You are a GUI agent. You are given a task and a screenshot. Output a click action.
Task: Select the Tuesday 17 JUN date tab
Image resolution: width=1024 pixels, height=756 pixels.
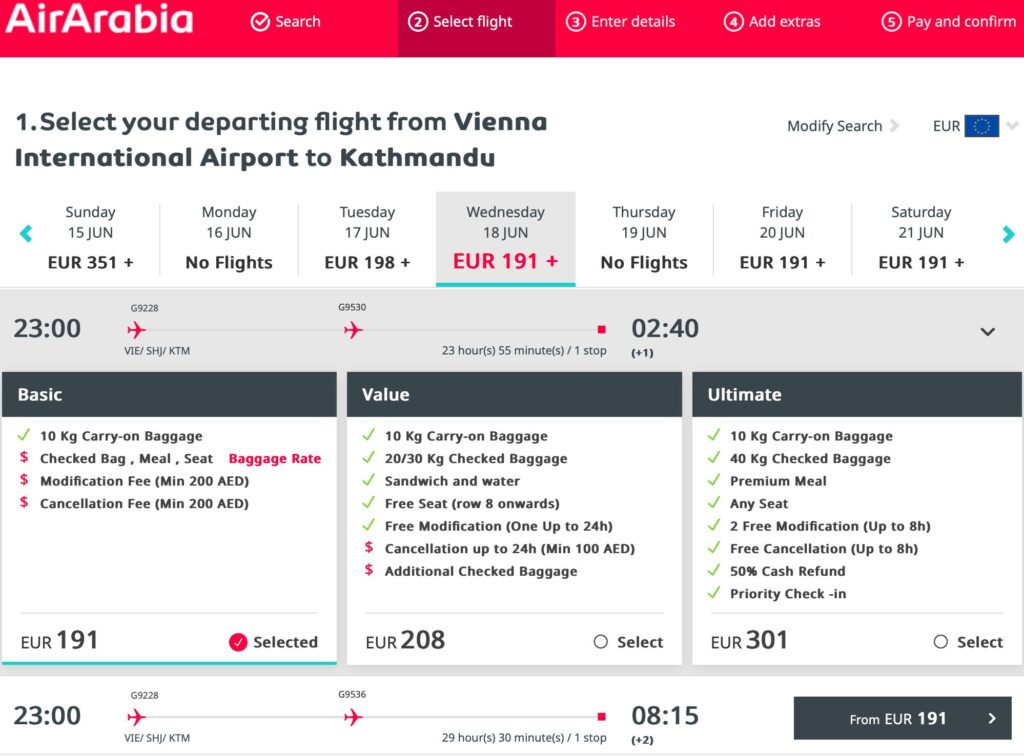(x=367, y=238)
